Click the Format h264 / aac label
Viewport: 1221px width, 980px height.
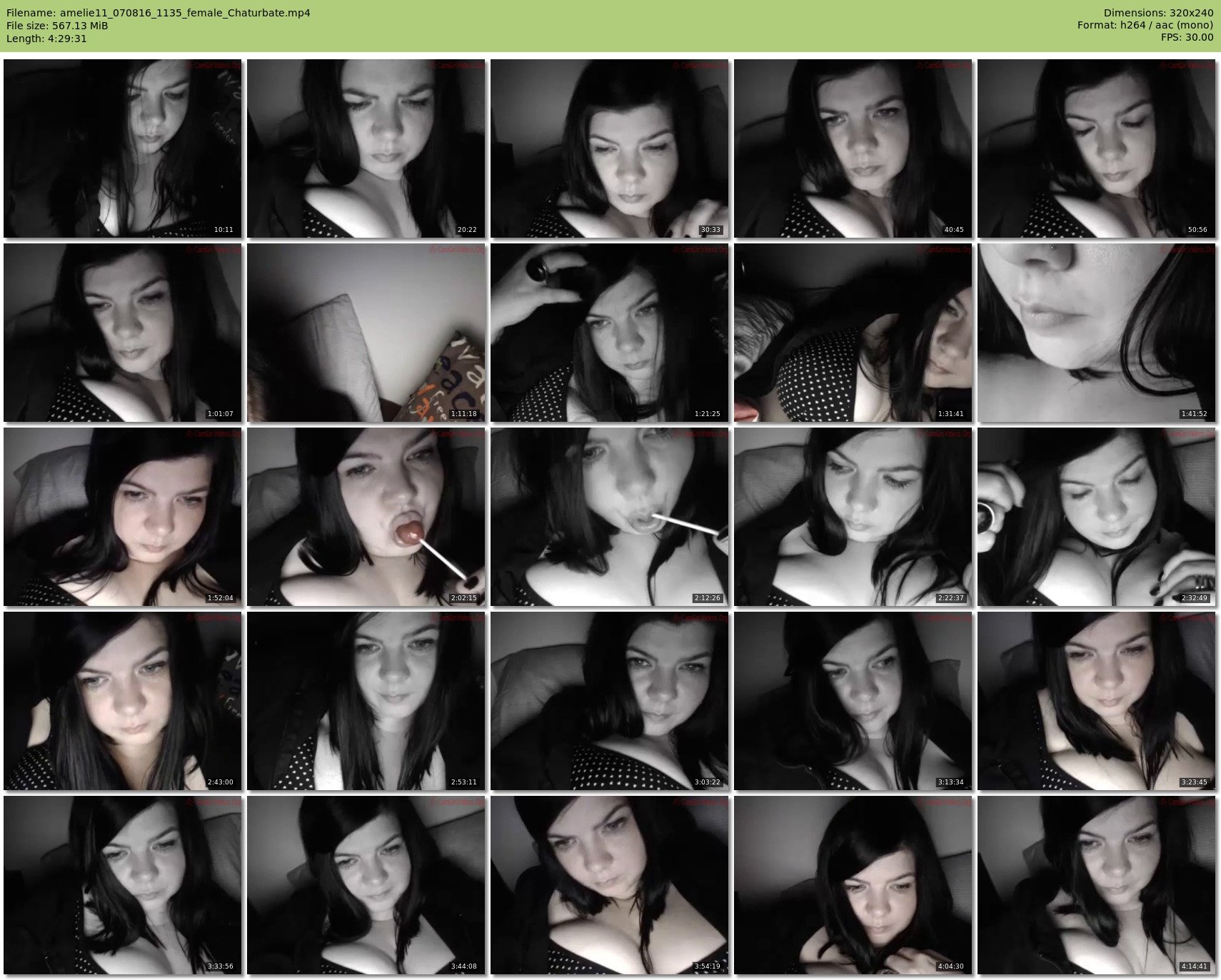[x=1145, y=26]
